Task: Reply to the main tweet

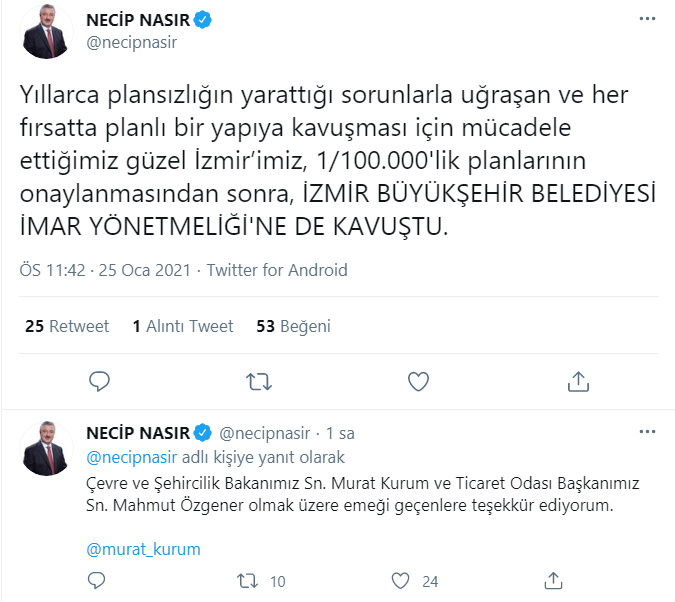Action: pyautogui.click(x=98, y=381)
